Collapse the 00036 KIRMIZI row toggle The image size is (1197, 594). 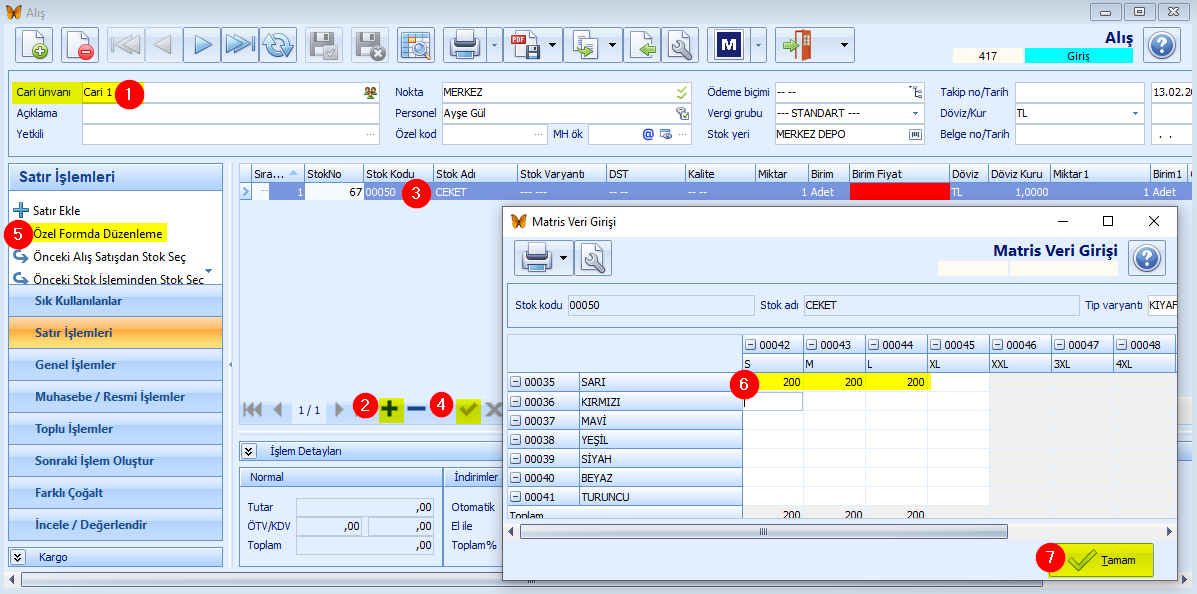(x=517, y=402)
